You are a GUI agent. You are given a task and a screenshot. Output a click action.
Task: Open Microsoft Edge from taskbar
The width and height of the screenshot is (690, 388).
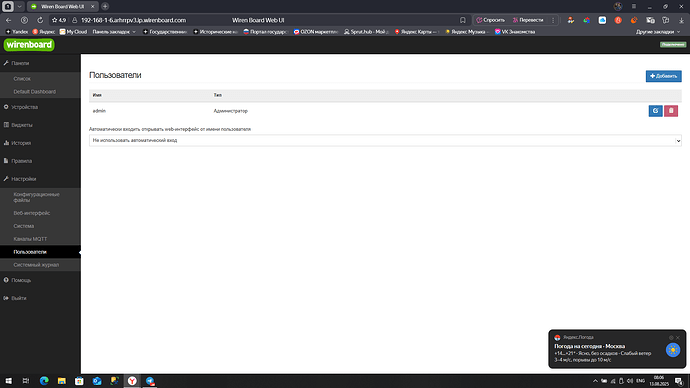pyautogui.click(x=44, y=381)
